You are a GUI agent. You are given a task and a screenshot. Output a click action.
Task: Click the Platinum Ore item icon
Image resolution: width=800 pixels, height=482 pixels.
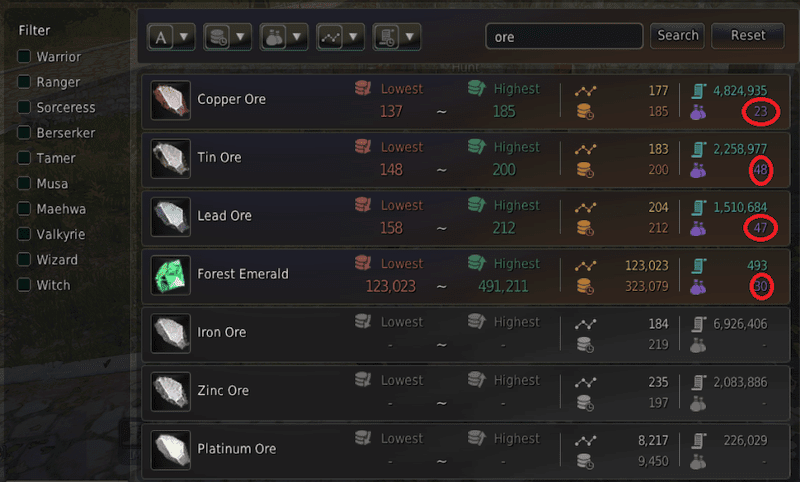(171, 450)
